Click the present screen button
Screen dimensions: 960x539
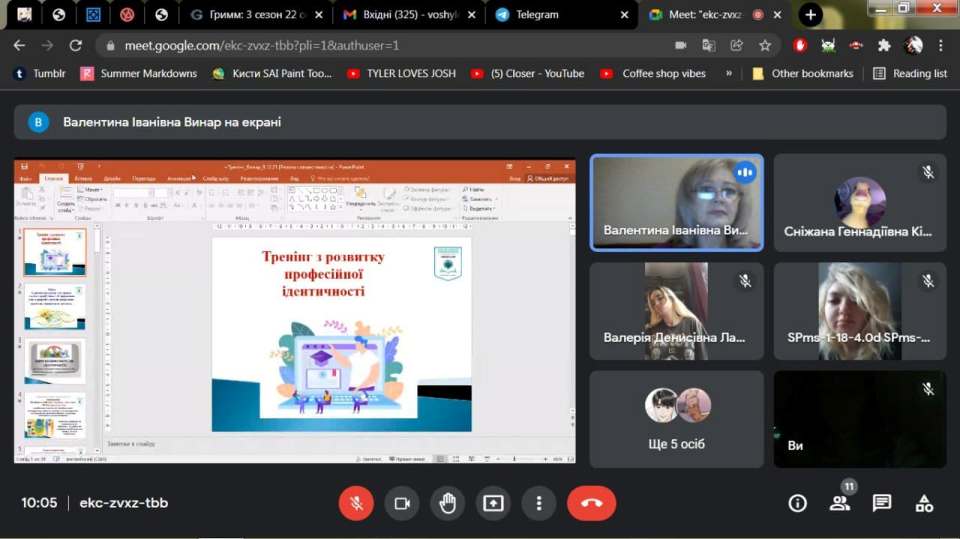coord(493,503)
